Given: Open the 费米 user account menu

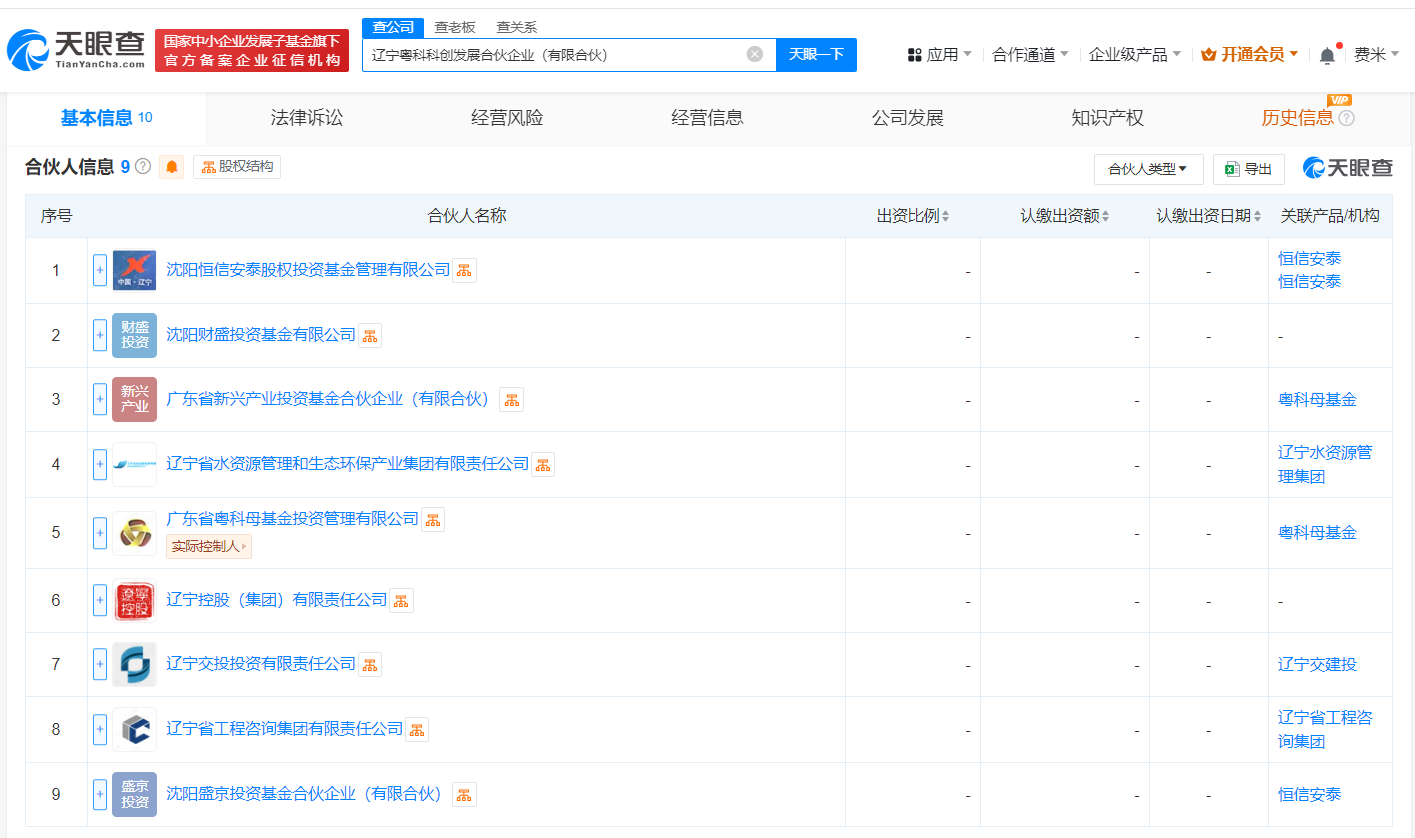Looking at the screenshot, I should [1376, 55].
